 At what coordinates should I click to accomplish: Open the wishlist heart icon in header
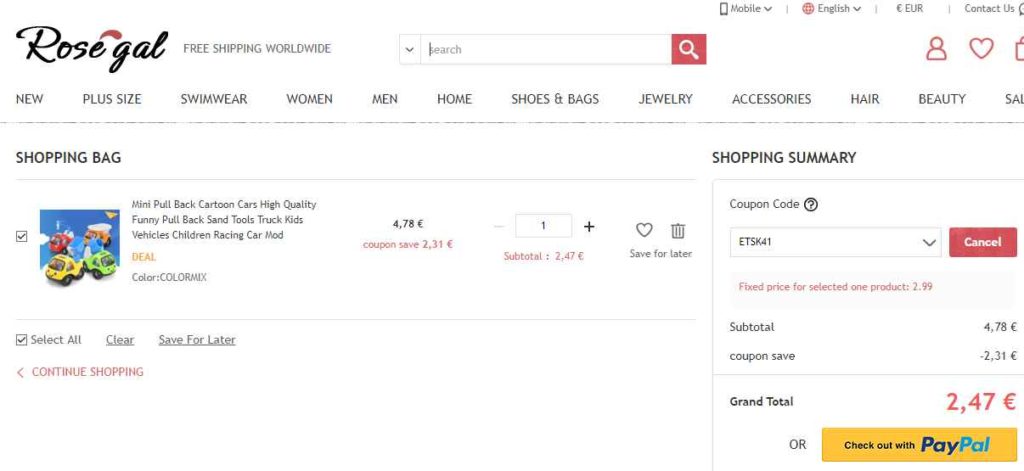pyautogui.click(x=981, y=48)
